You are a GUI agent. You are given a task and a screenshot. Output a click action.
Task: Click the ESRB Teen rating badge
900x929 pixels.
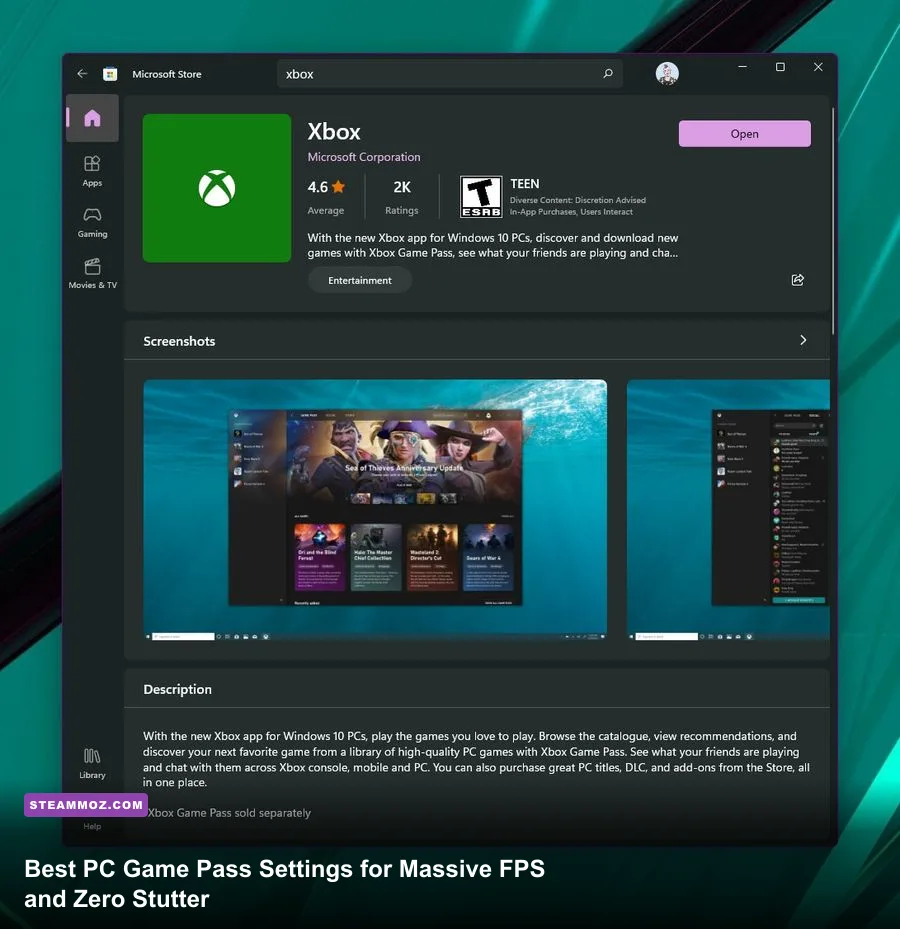pyautogui.click(x=481, y=197)
